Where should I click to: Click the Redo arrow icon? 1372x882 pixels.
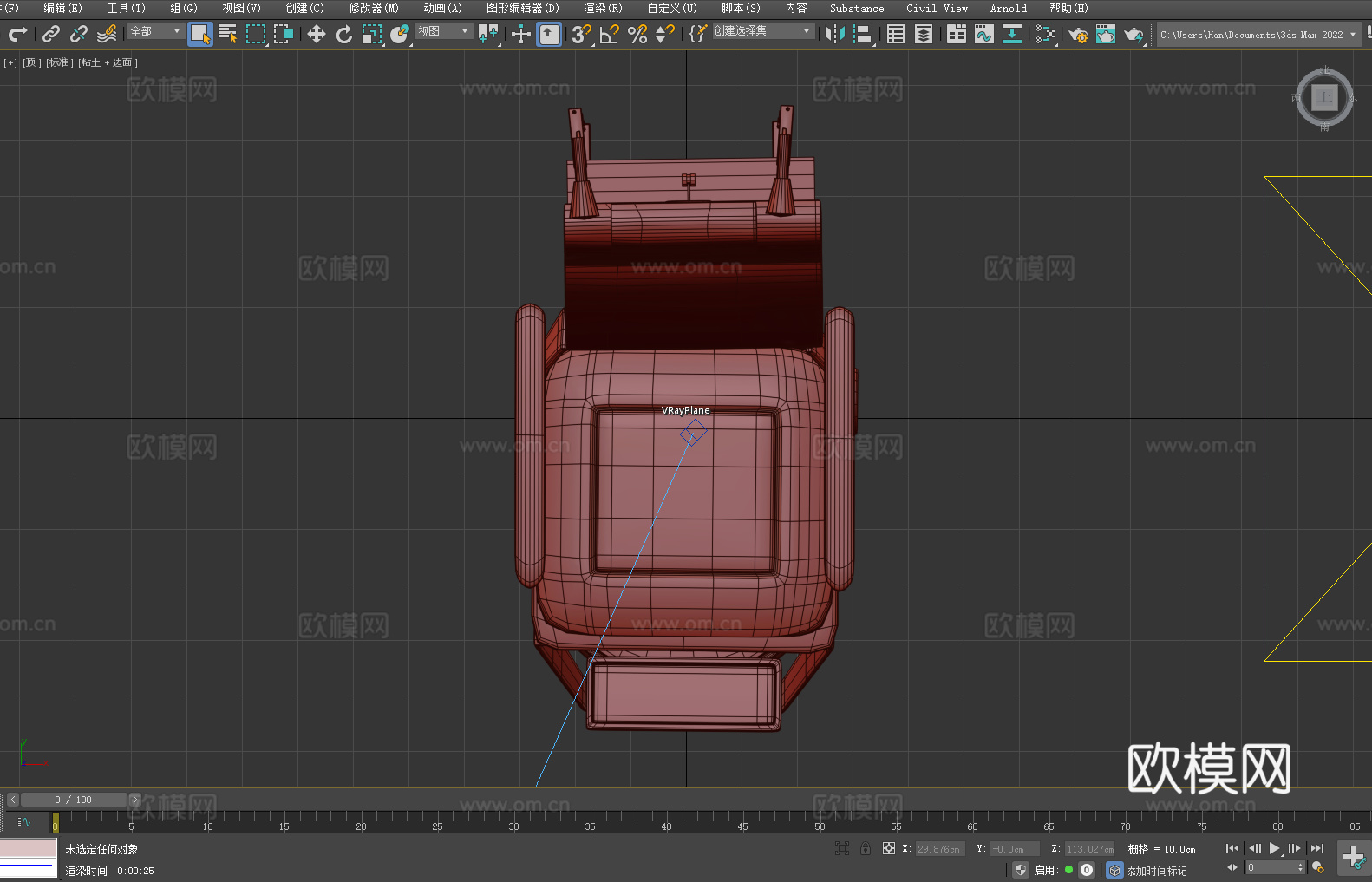(x=17, y=34)
